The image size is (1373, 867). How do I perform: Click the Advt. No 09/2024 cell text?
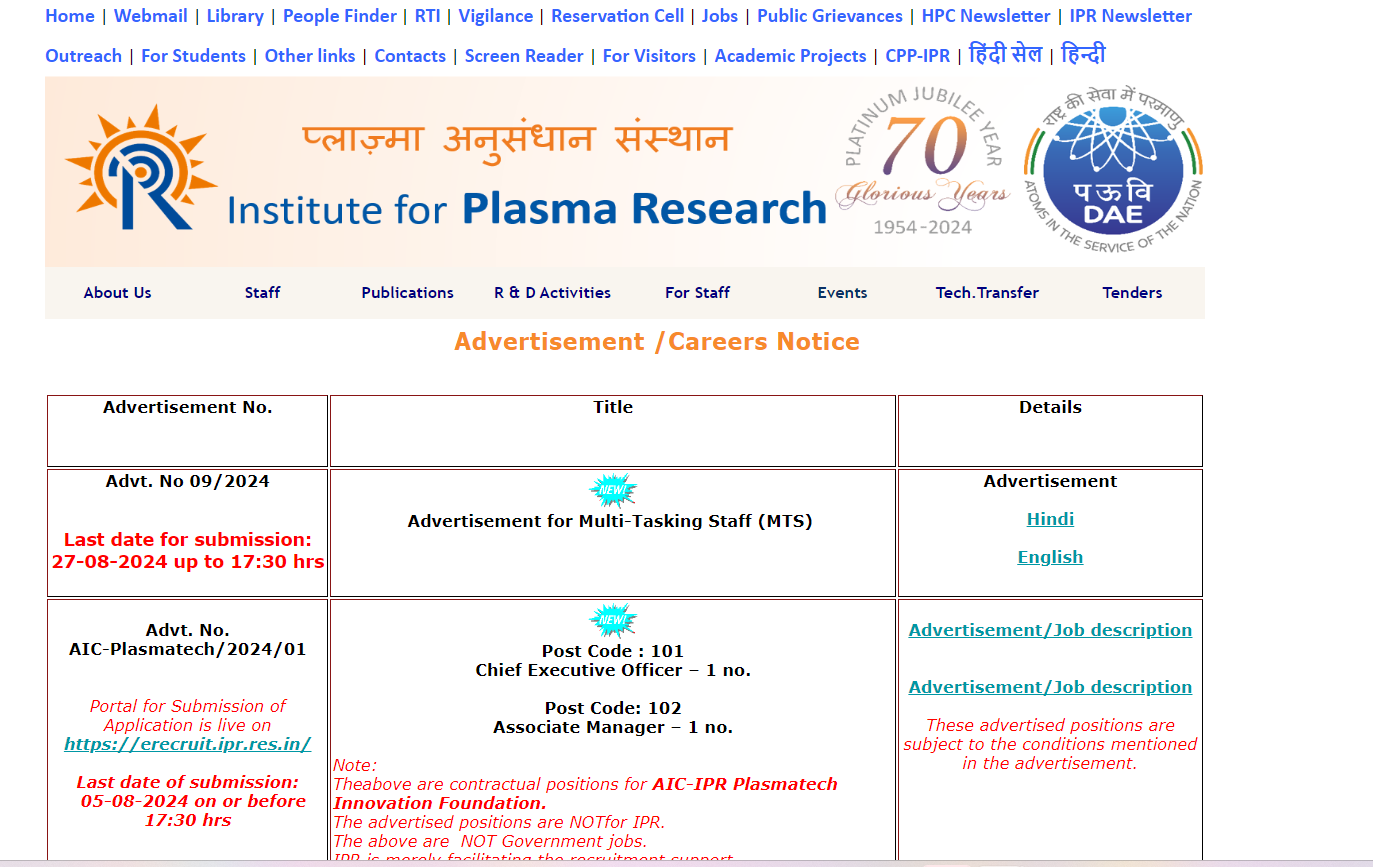(x=188, y=481)
